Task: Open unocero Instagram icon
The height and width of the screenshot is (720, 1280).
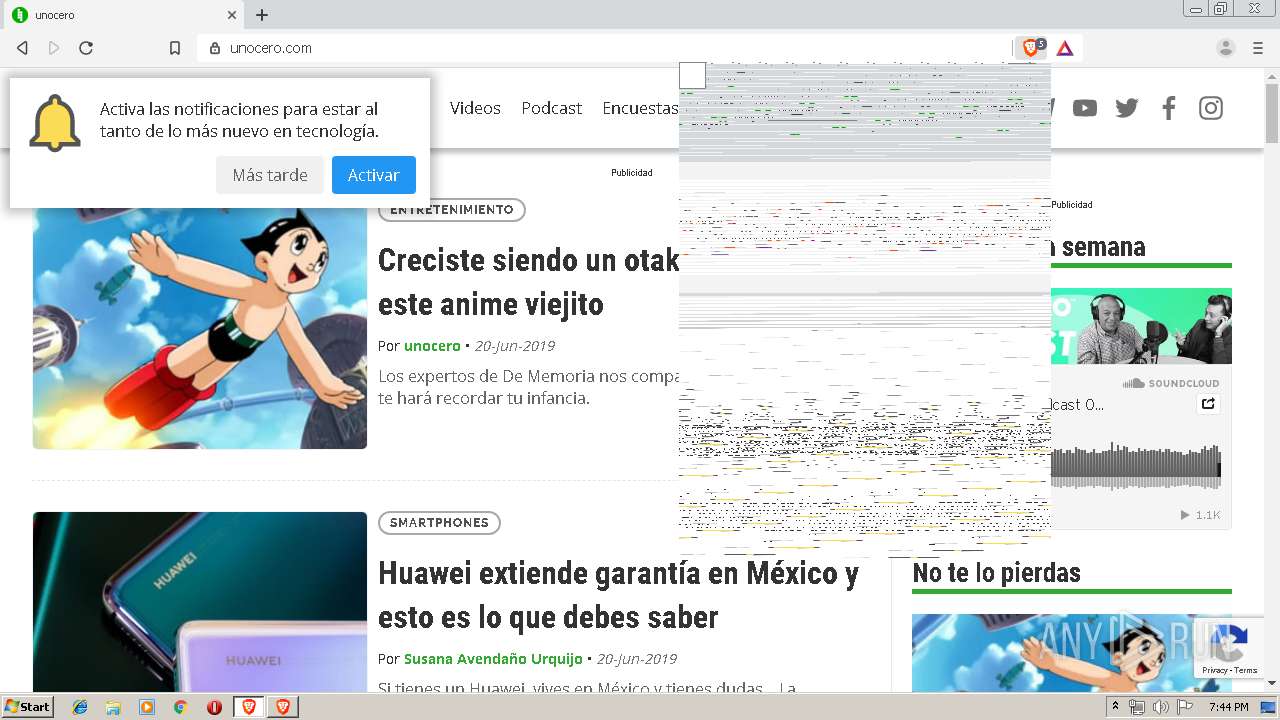Action: 1211,108
